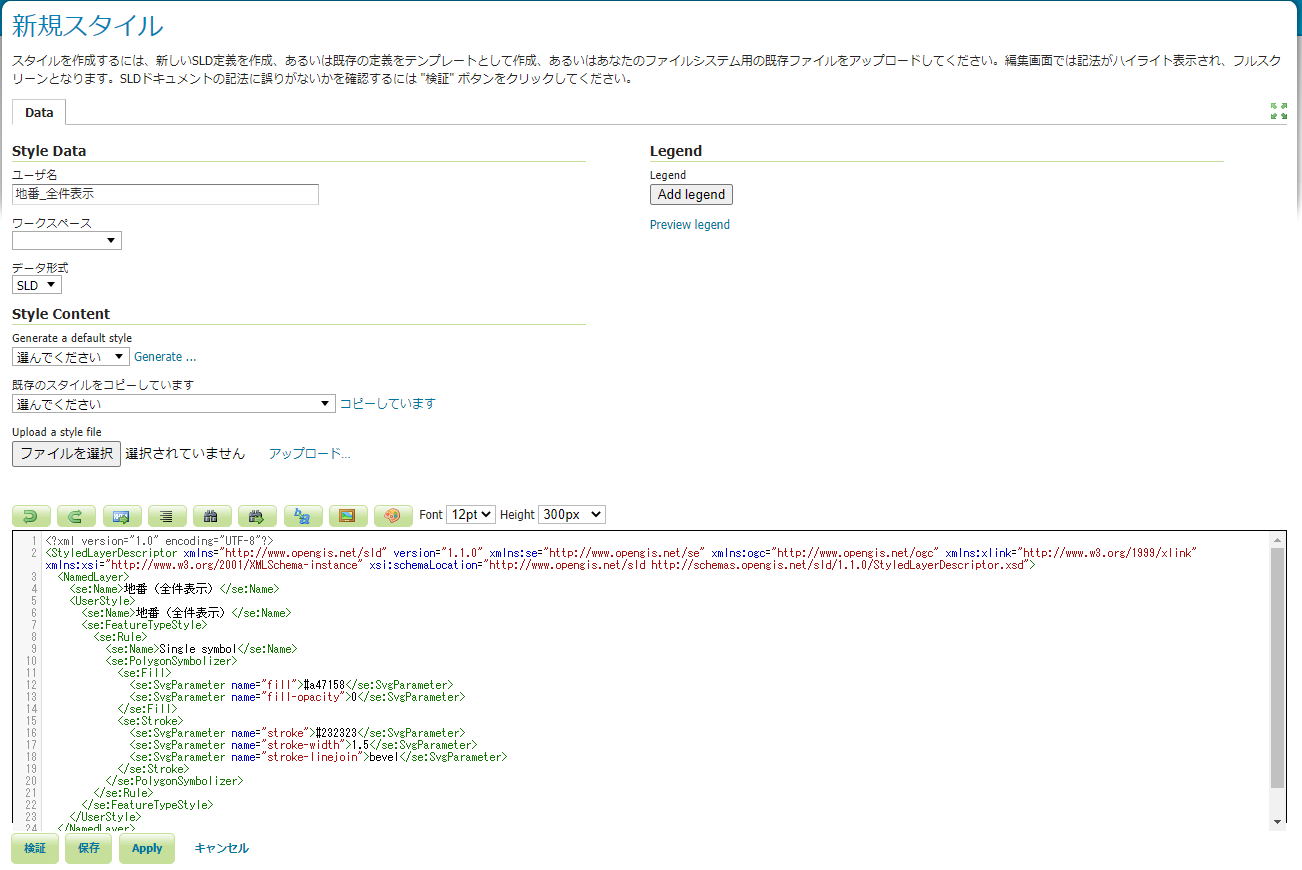Click the redo icon in editor toolbar
This screenshot has height=870, width=1302.
tap(76, 516)
